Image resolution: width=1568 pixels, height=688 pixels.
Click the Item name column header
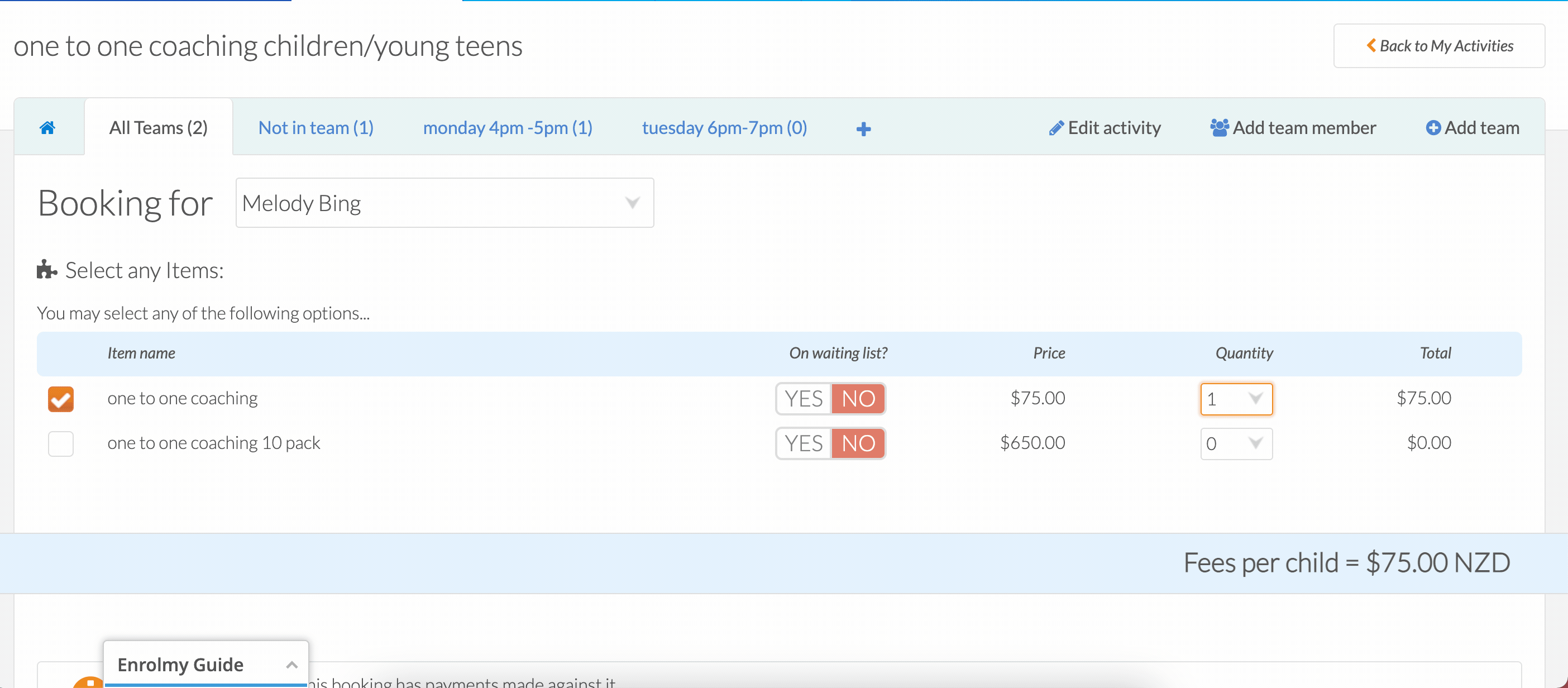tap(141, 353)
